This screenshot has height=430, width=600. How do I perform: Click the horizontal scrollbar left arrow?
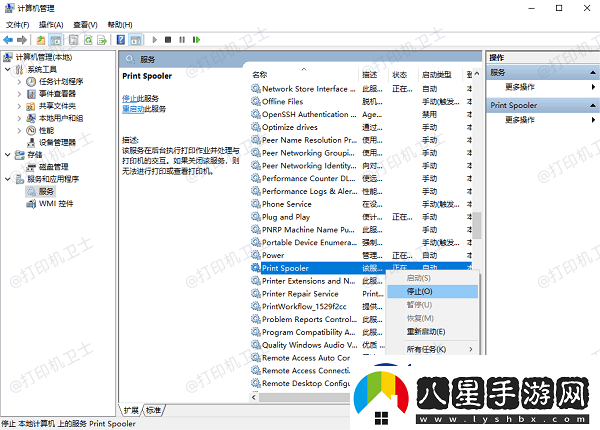coord(254,397)
